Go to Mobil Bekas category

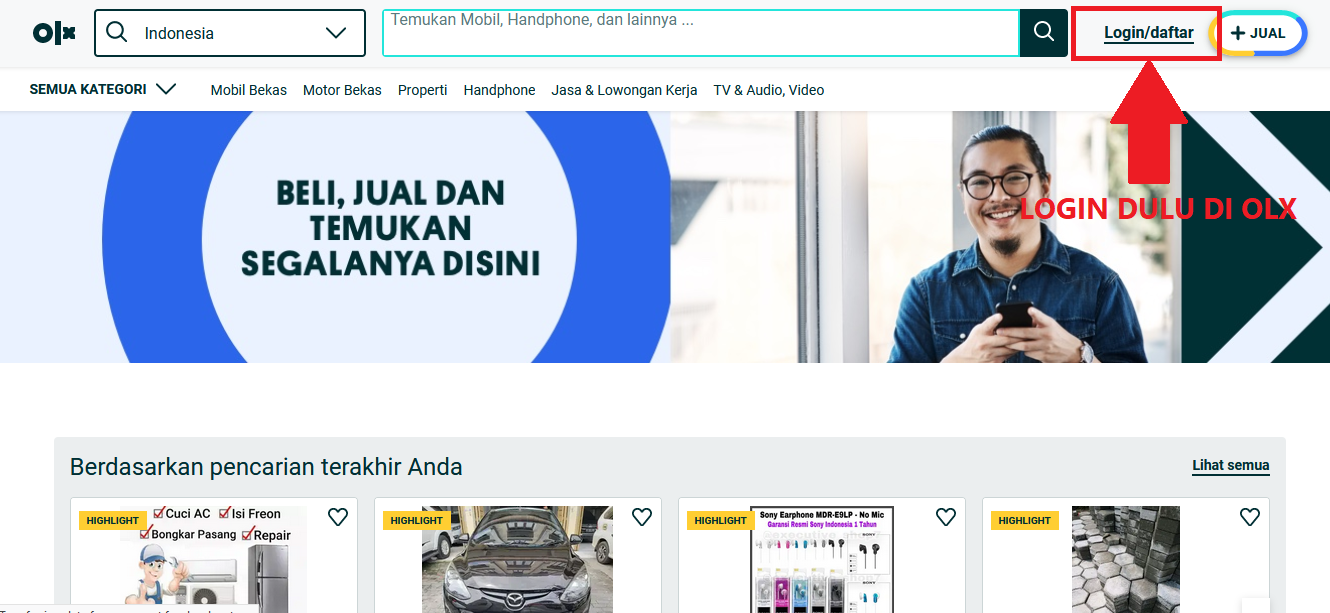point(249,90)
